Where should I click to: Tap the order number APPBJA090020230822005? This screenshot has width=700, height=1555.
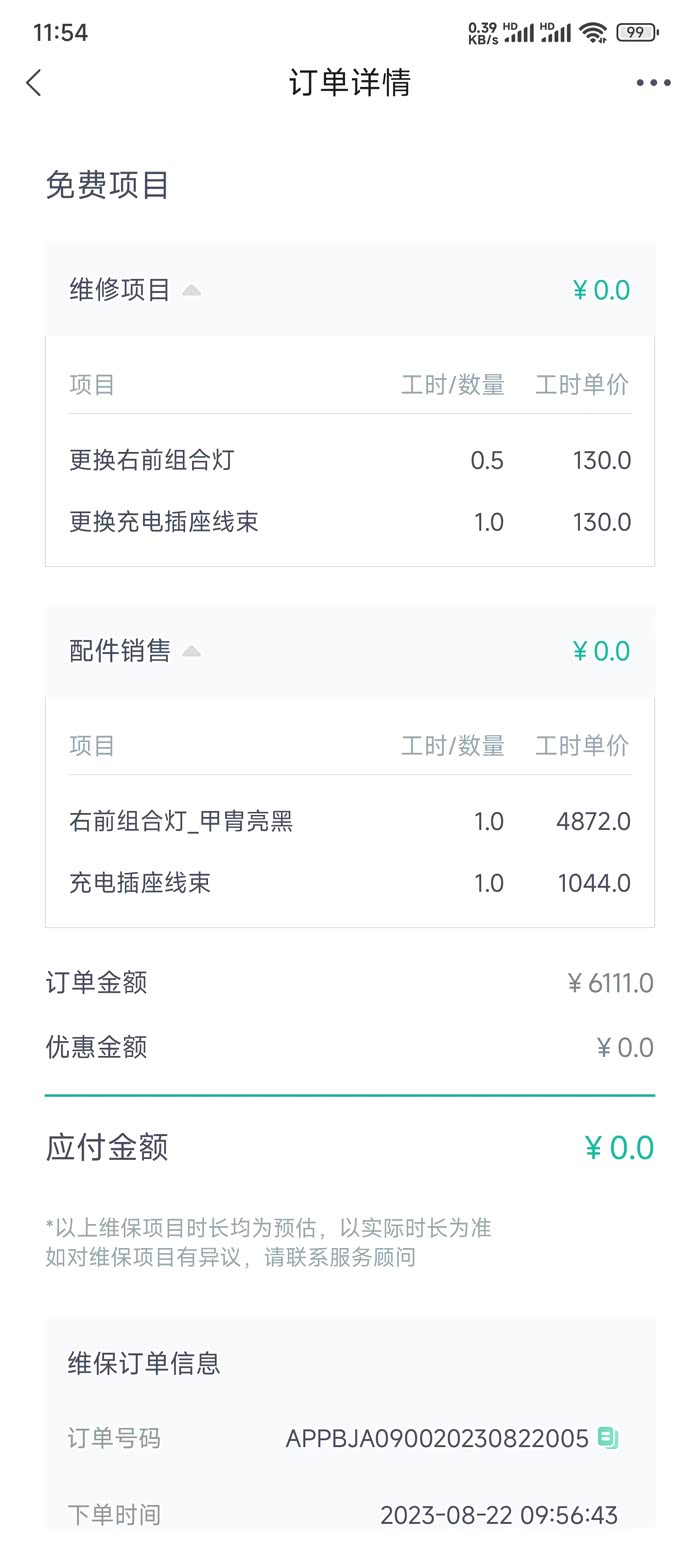[437, 1439]
